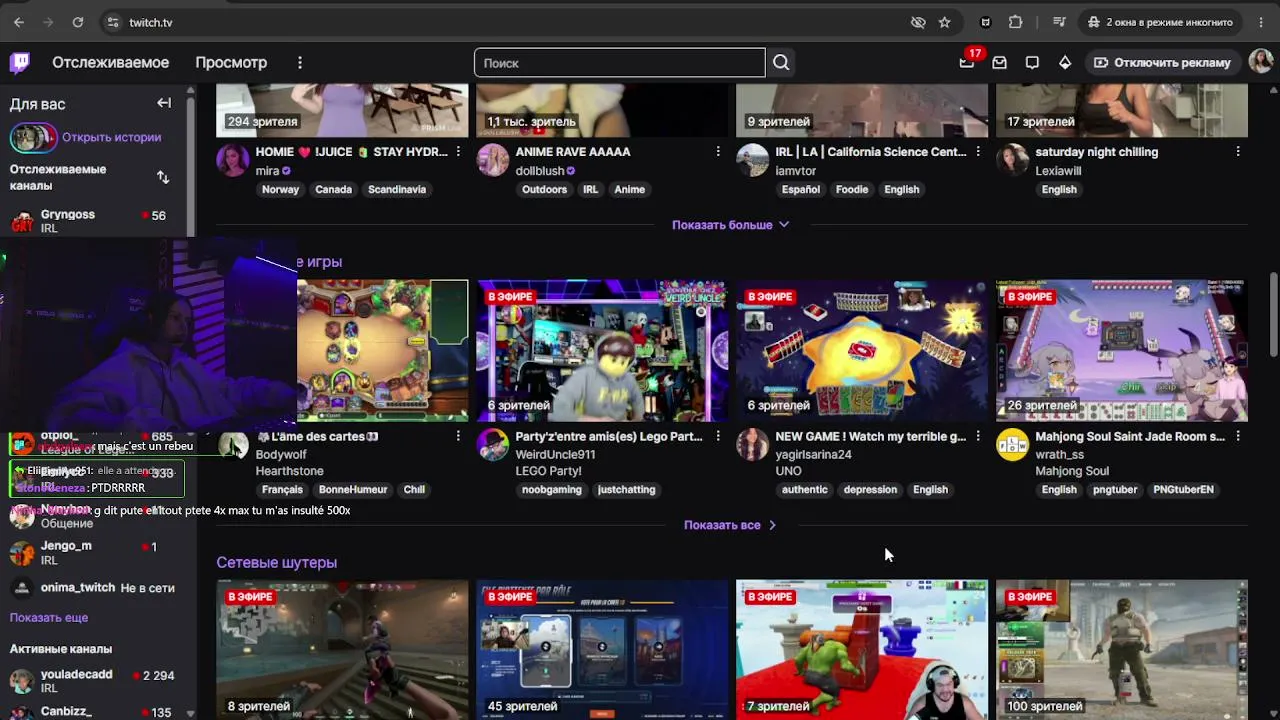Open the whispers chat bubble icon
The height and width of the screenshot is (720, 1280).
[x=1032, y=63]
